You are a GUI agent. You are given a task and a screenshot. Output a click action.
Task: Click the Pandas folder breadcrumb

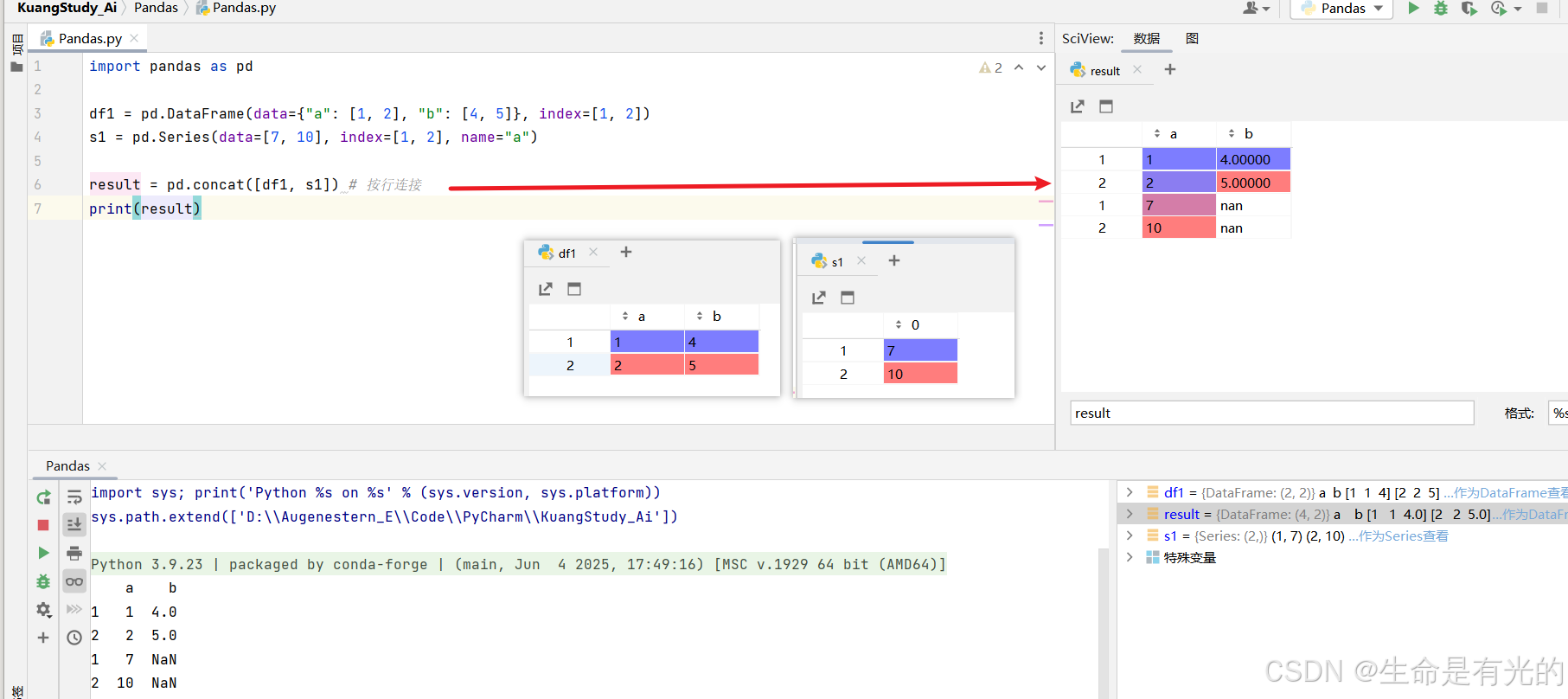pyautogui.click(x=156, y=8)
